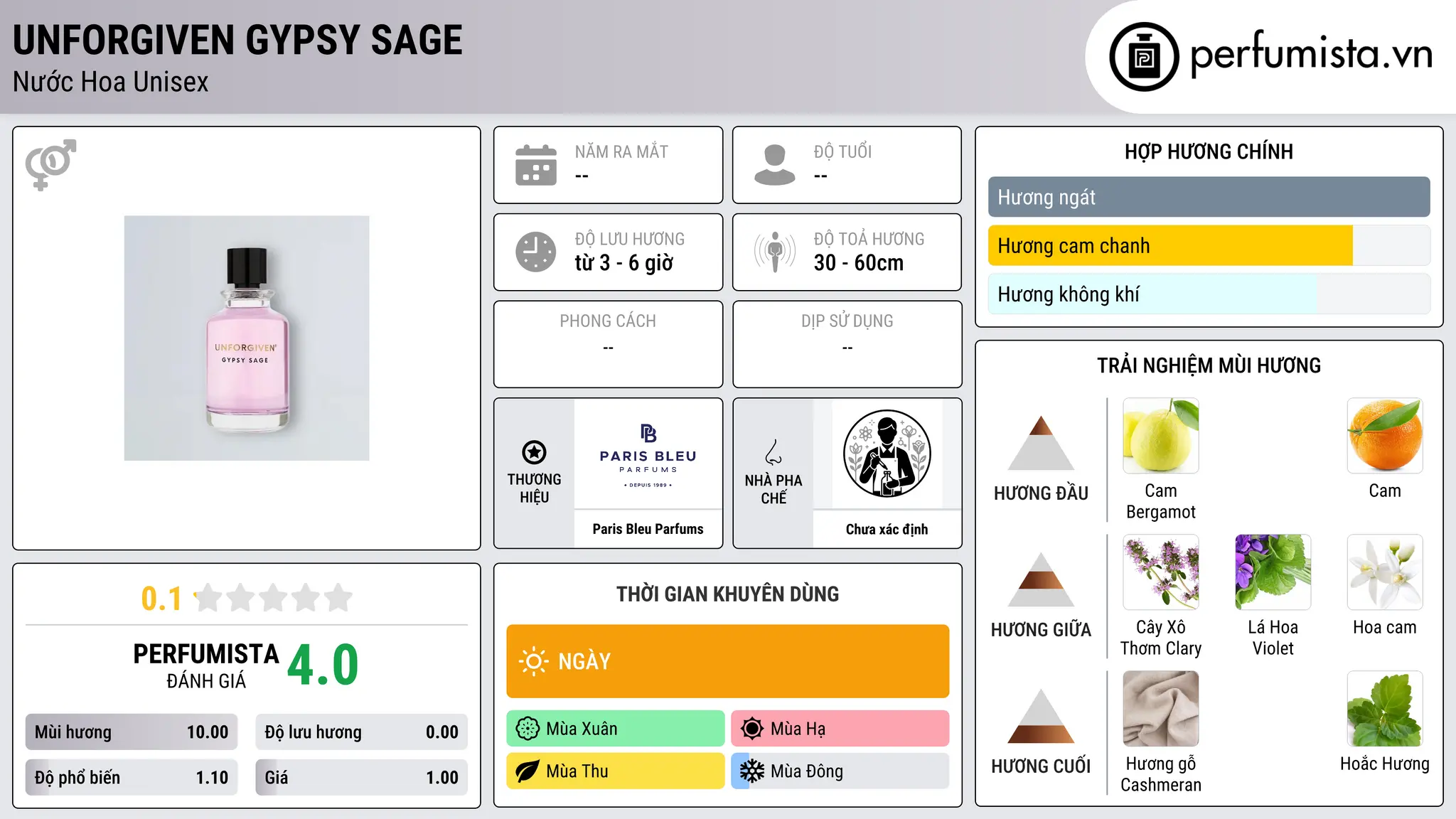This screenshot has height=819, width=1456.
Task: Click the Chưa xác định perfumer label
Action: [x=887, y=529]
